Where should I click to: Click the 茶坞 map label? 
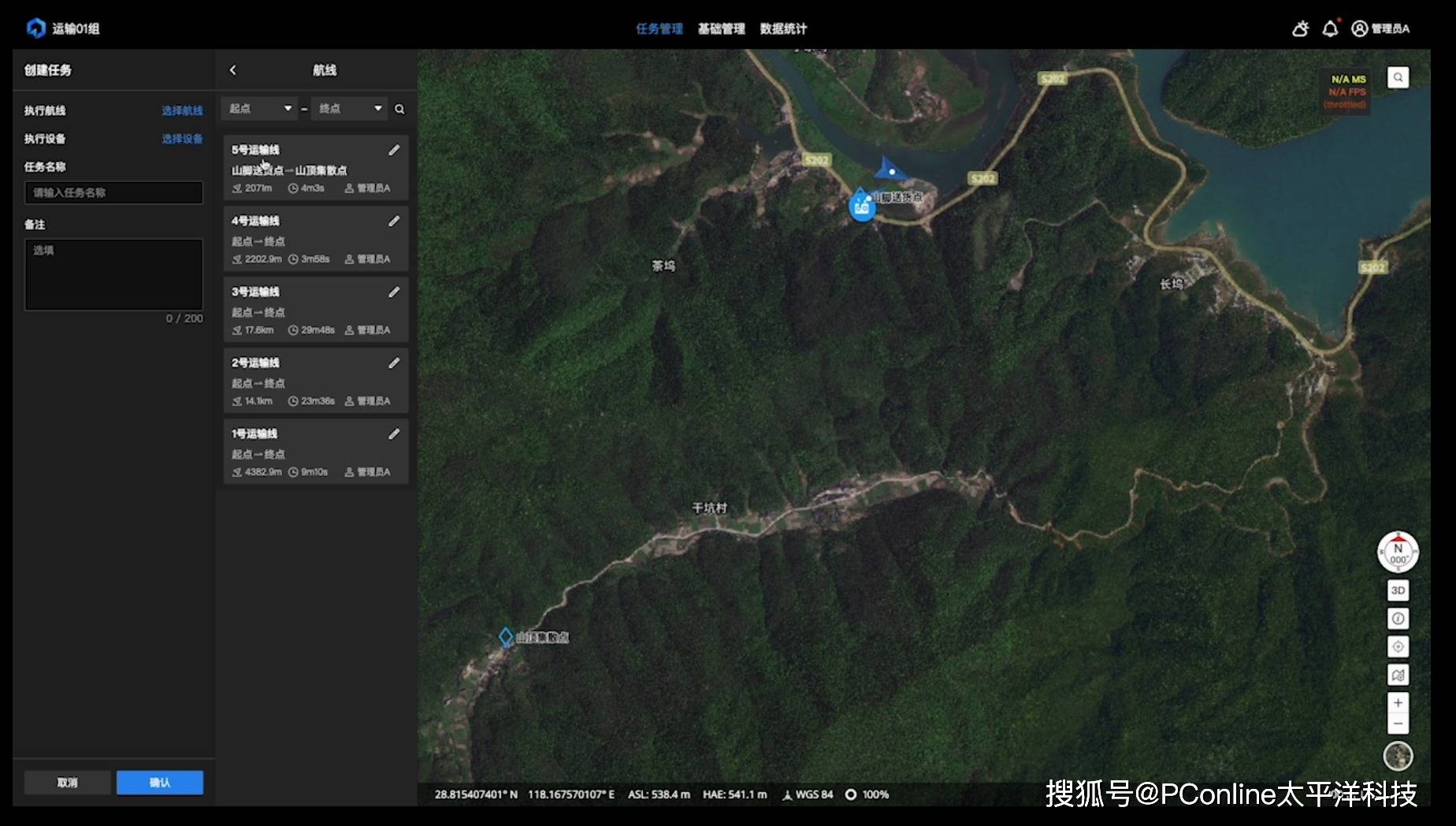coord(663,266)
